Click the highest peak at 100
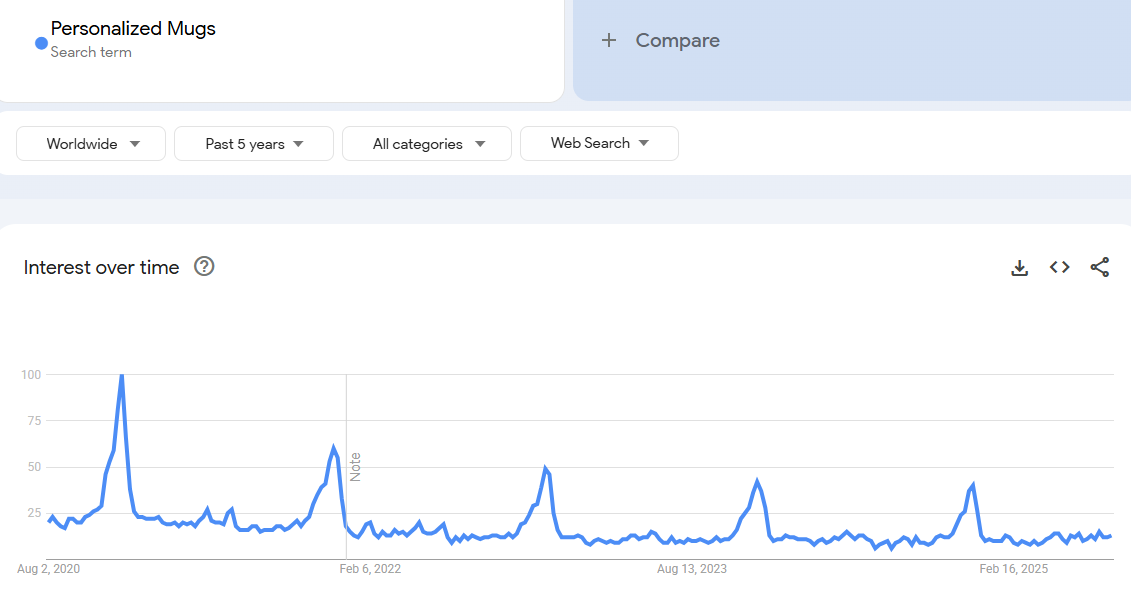This screenshot has width=1131, height=590. [121, 376]
